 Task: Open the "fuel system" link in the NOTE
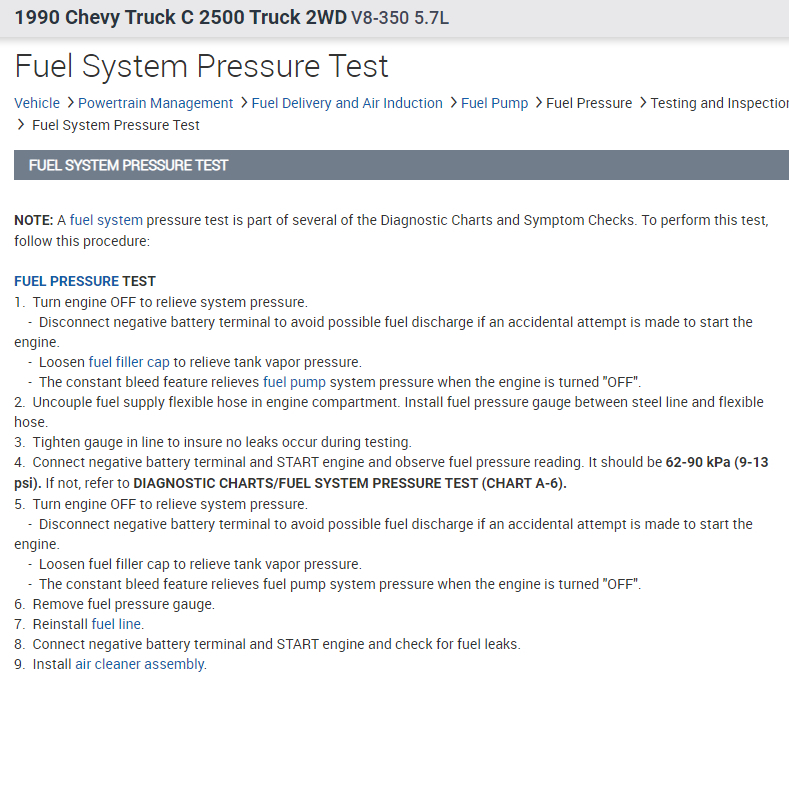(106, 220)
